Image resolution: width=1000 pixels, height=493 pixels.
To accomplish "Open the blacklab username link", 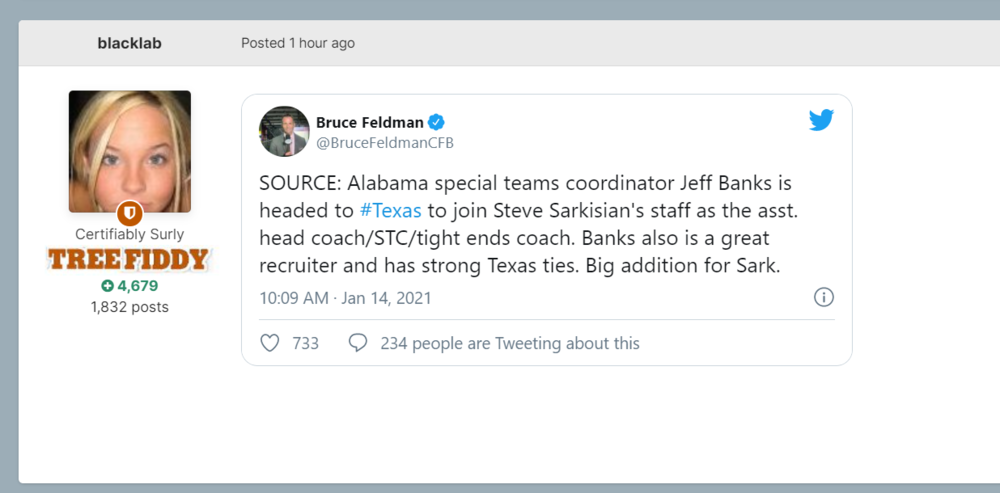I will [130, 43].
